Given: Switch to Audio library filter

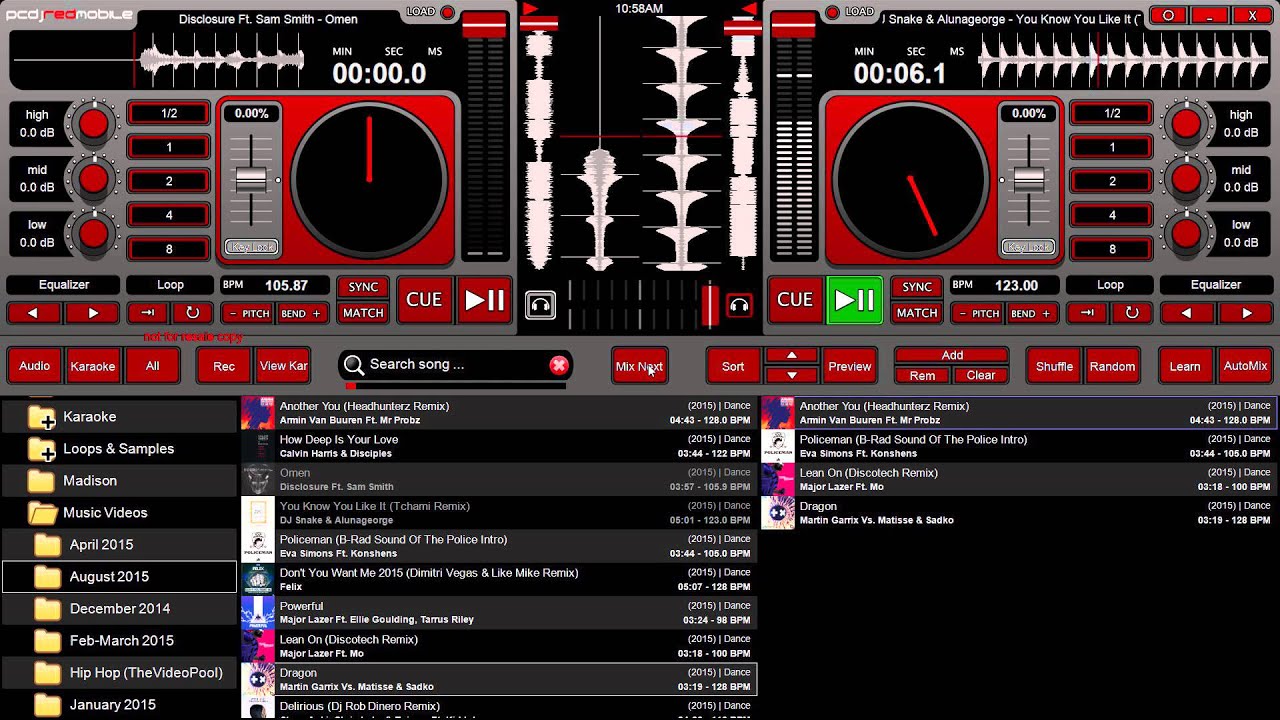Looking at the screenshot, I should (34, 366).
